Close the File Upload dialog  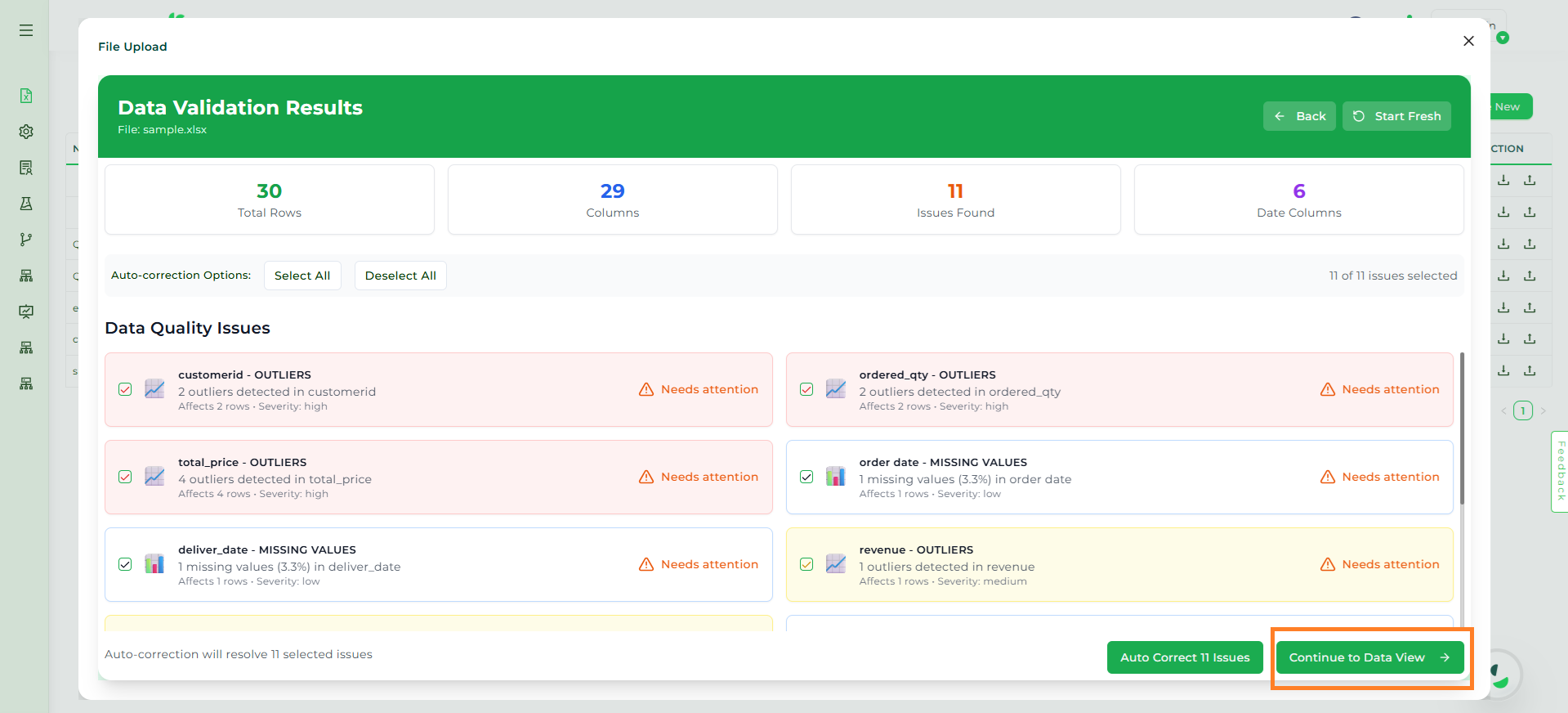click(1468, 41)
